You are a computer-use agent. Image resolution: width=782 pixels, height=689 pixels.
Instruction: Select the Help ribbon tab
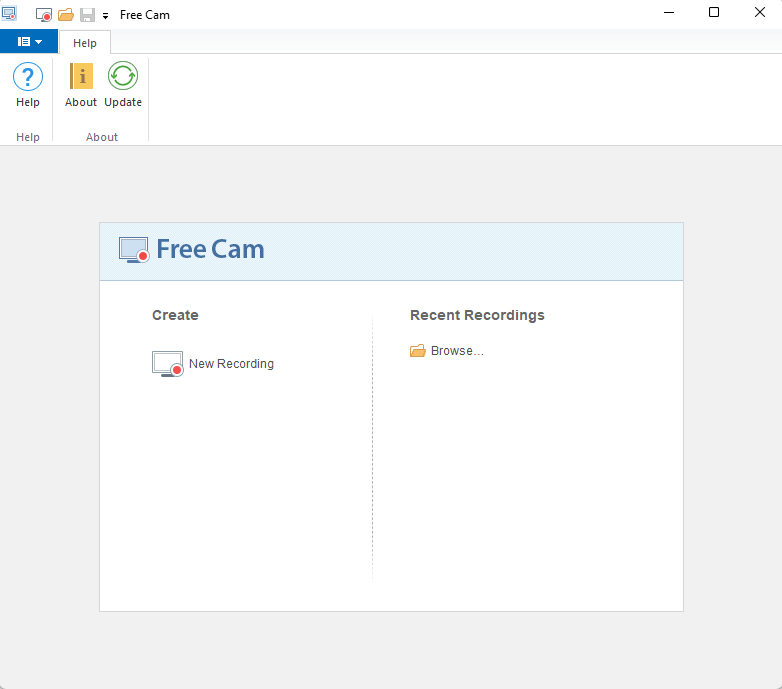coord(85,43)
